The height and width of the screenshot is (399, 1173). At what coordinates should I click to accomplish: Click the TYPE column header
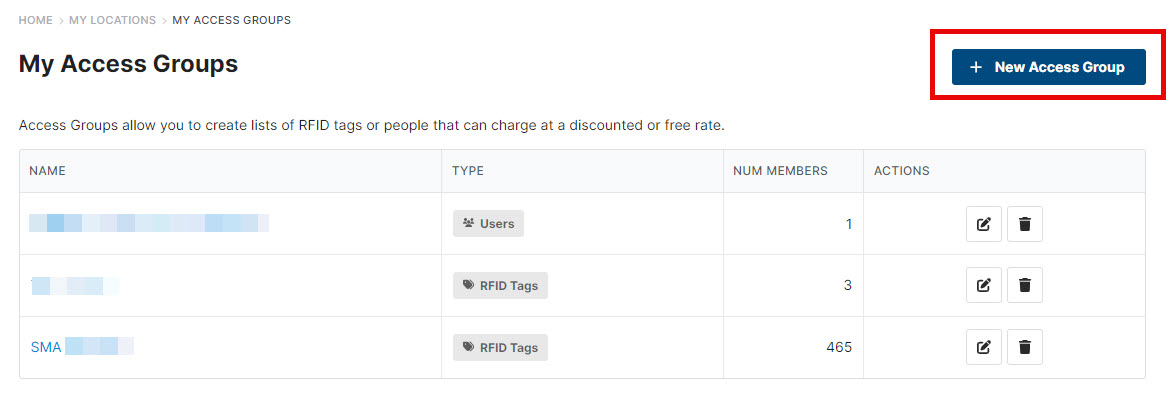468,171
